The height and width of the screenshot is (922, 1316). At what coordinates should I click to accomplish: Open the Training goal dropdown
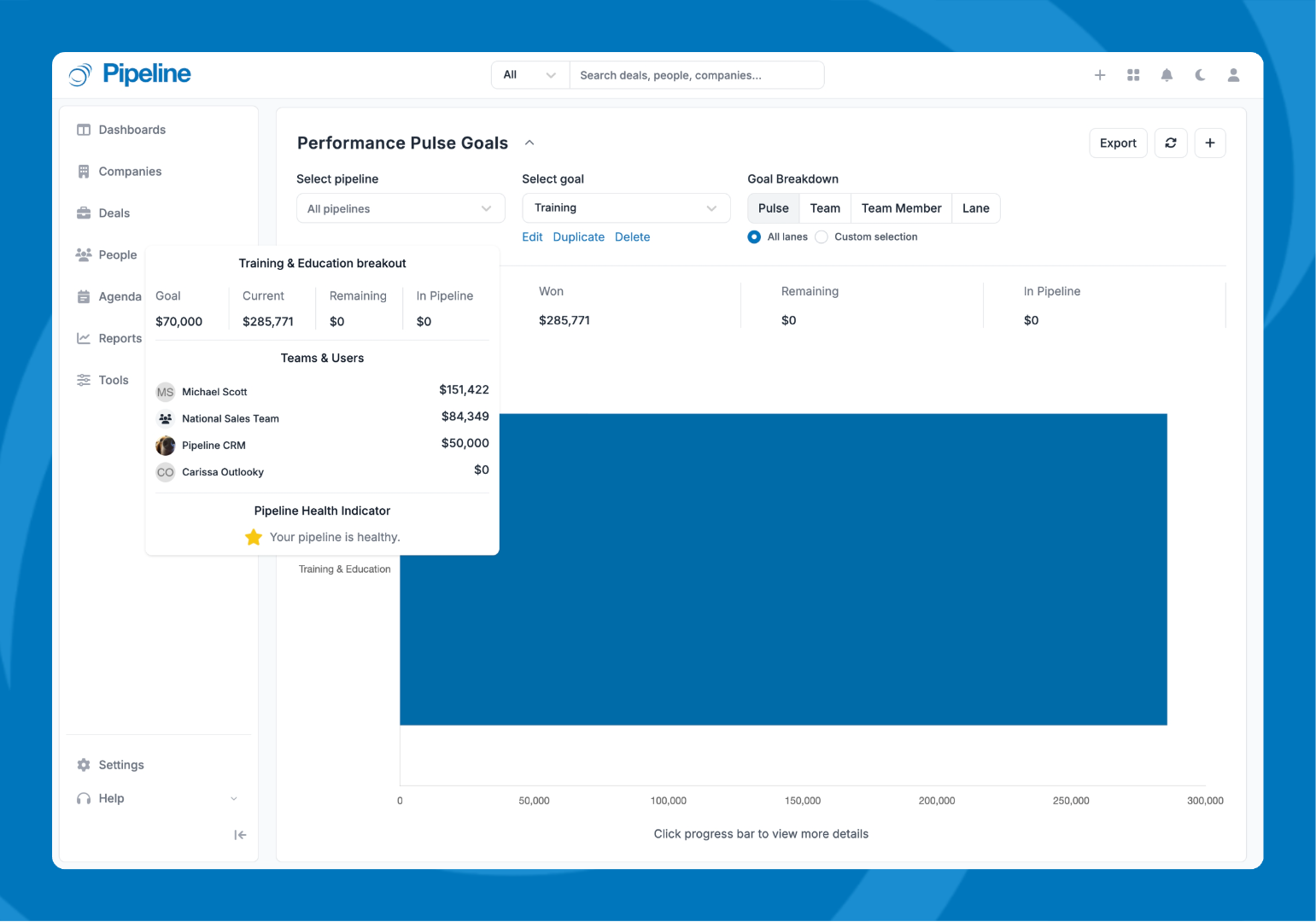pos(625,208)
